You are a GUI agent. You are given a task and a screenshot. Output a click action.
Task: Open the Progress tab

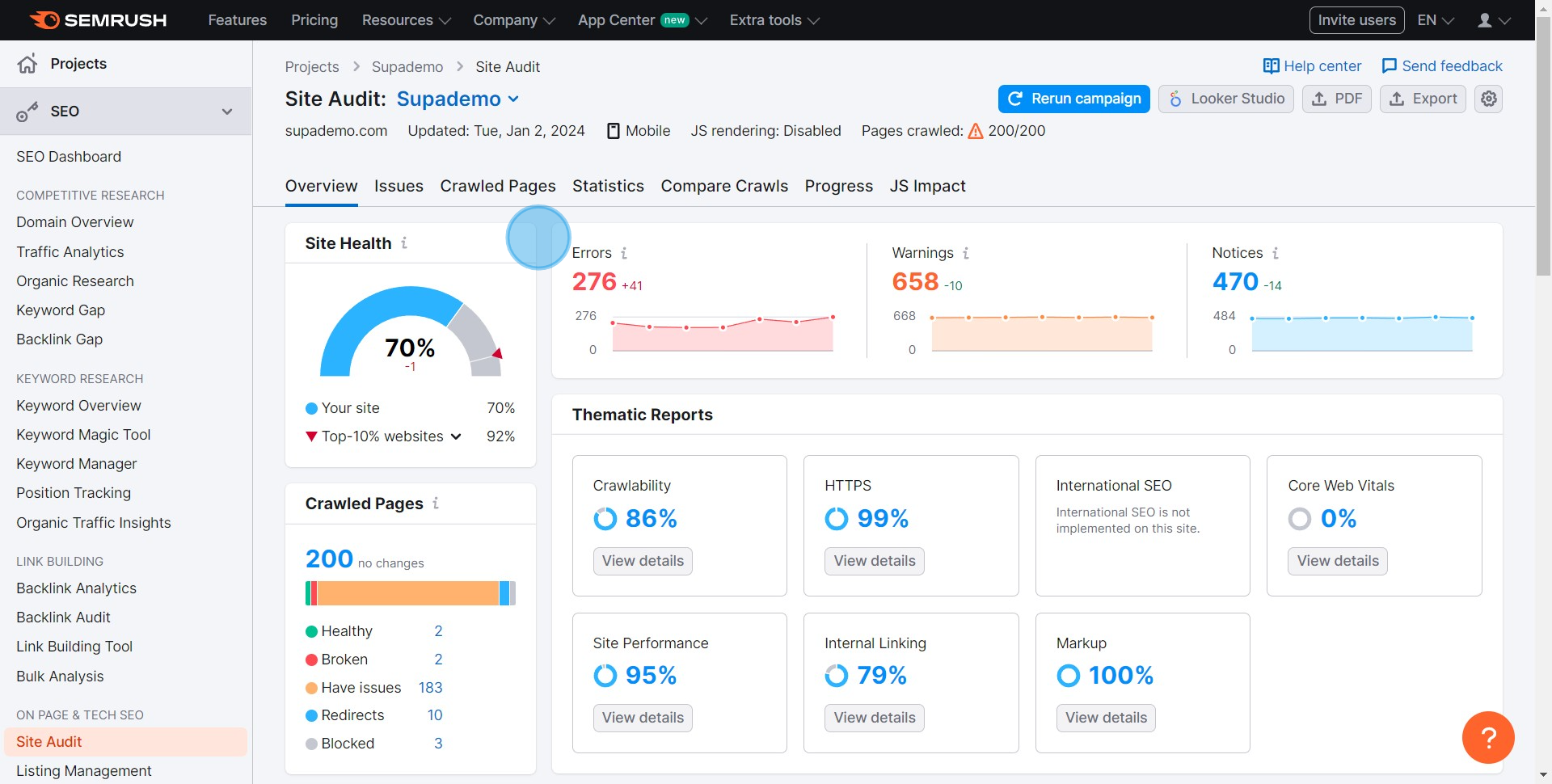(x=839, y=186)
